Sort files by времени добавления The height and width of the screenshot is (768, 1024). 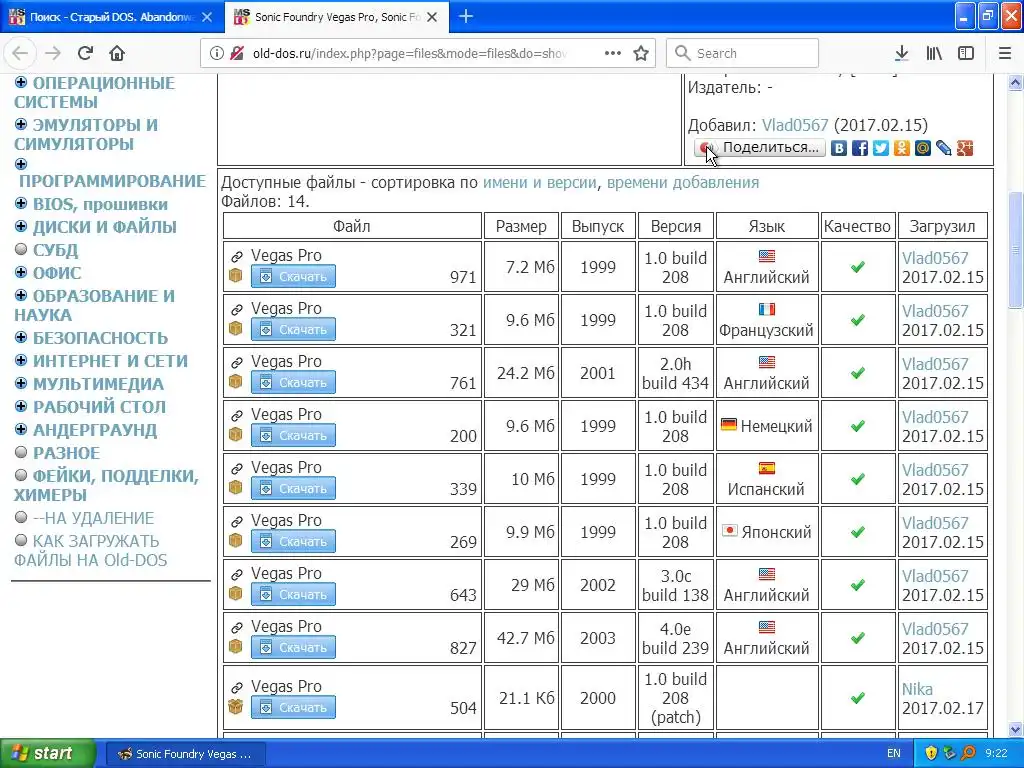point(683,183)
